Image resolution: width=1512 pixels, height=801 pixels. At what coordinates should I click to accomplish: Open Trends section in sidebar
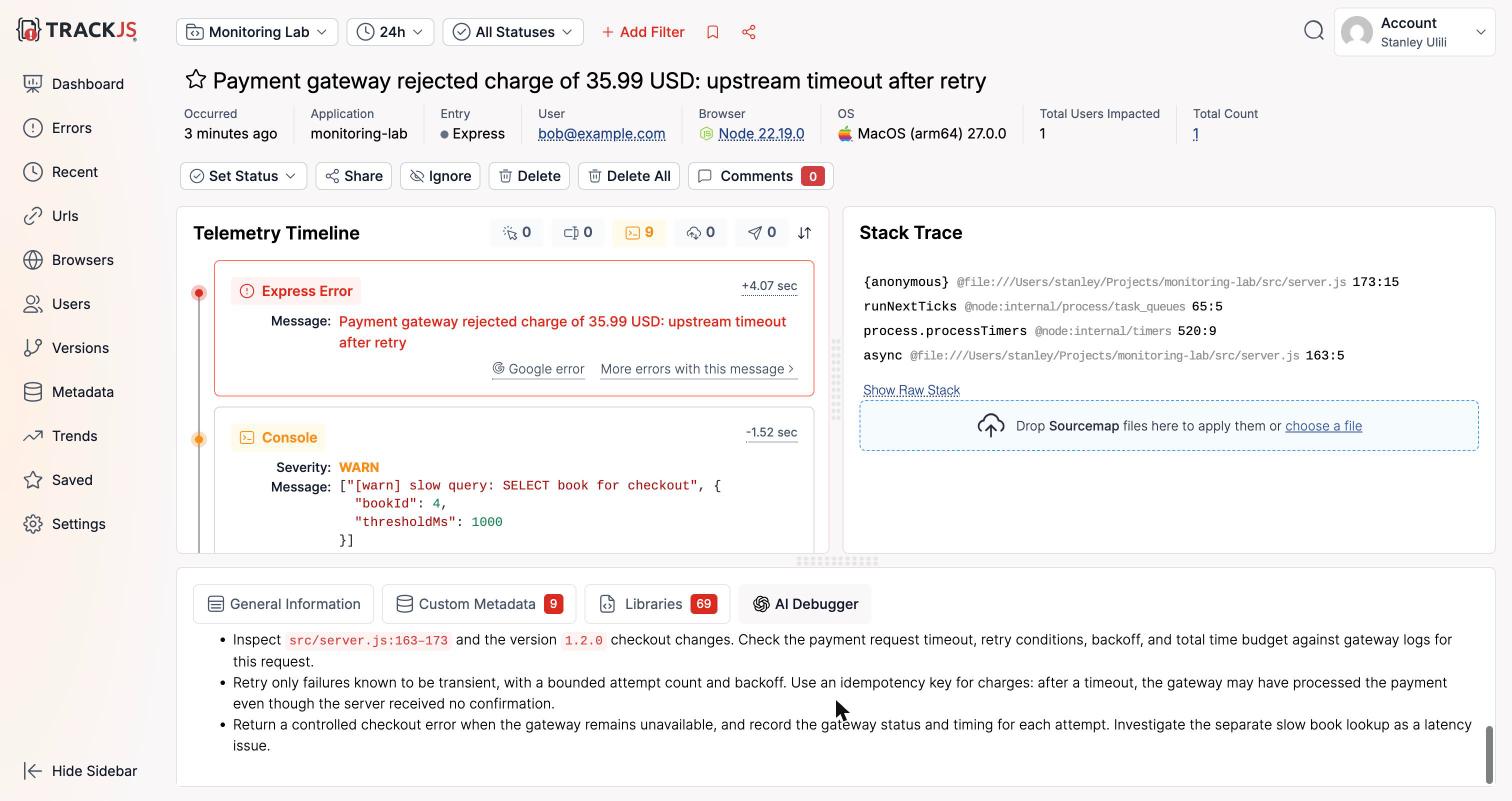coord(61,436)
